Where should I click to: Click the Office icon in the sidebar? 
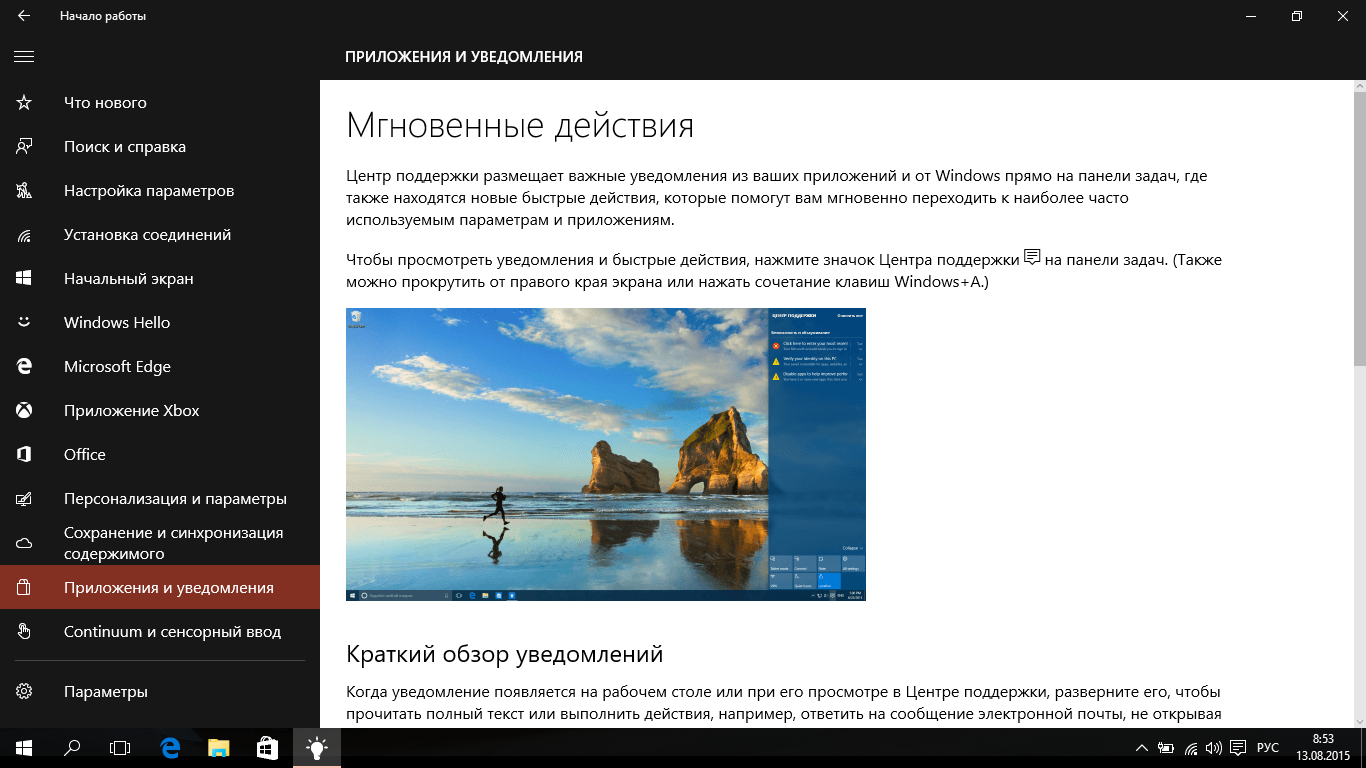24,455
